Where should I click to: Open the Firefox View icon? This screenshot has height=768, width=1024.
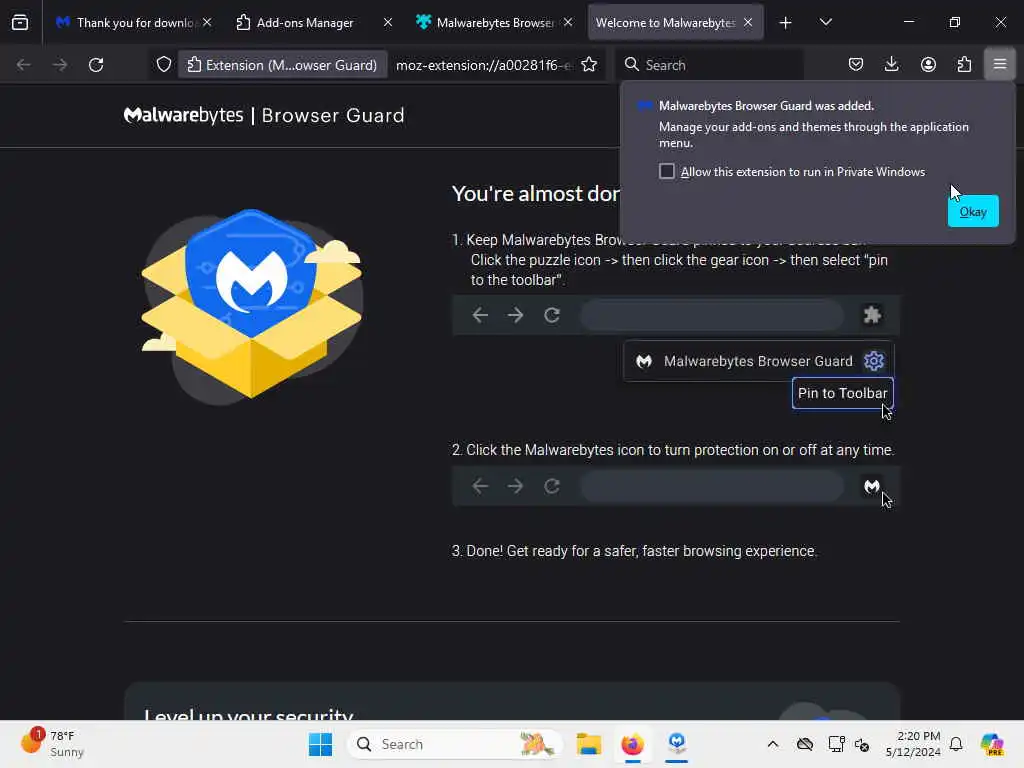(20, 22)
